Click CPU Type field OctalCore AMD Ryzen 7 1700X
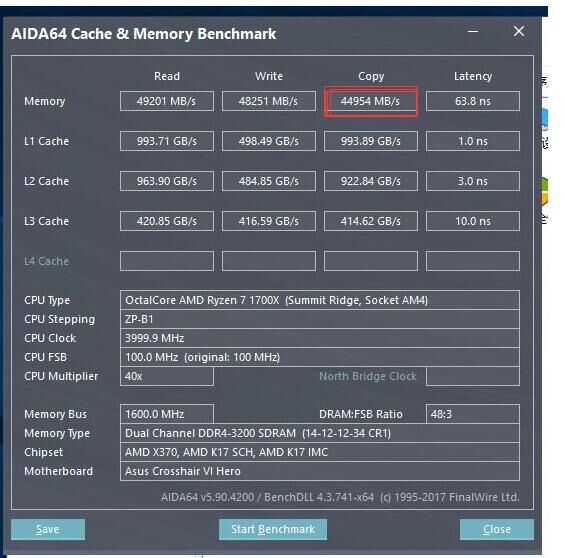Screen dimensions: 565x558 click(x=320, y=300)
